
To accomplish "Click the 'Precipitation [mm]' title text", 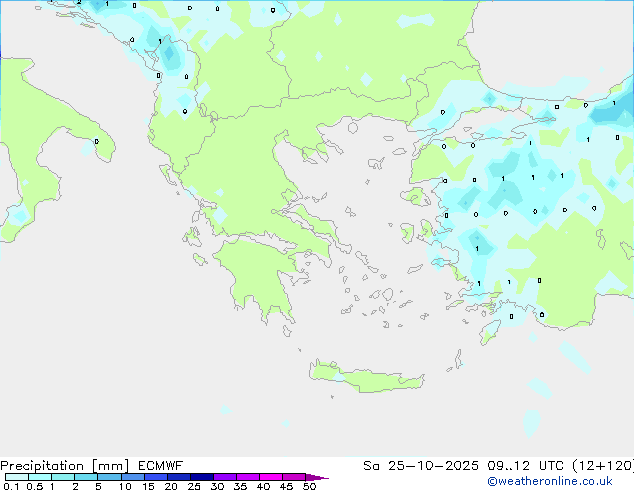I will pos(64,466).
